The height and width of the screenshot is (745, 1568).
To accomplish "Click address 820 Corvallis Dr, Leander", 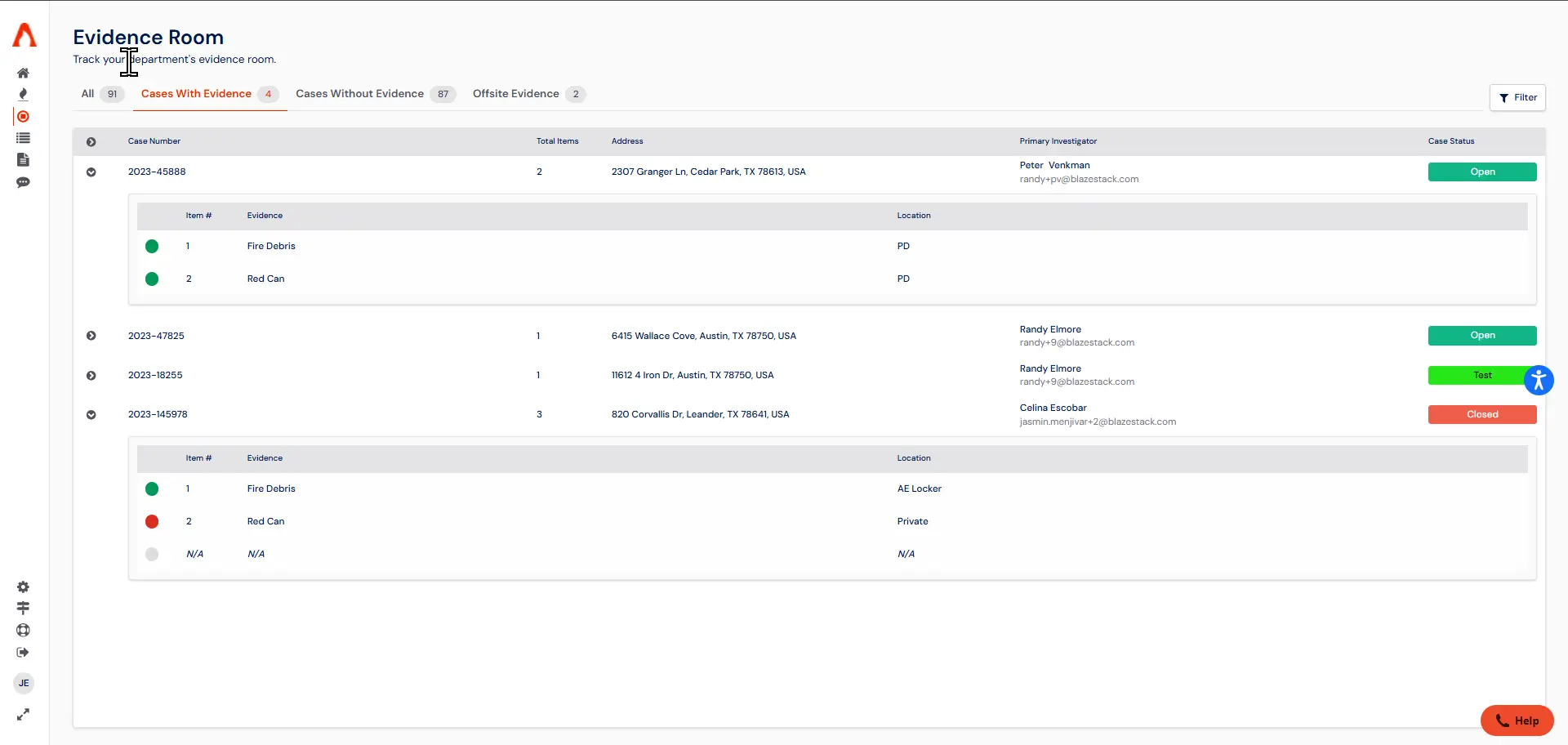I will click(x=701, y=414).
